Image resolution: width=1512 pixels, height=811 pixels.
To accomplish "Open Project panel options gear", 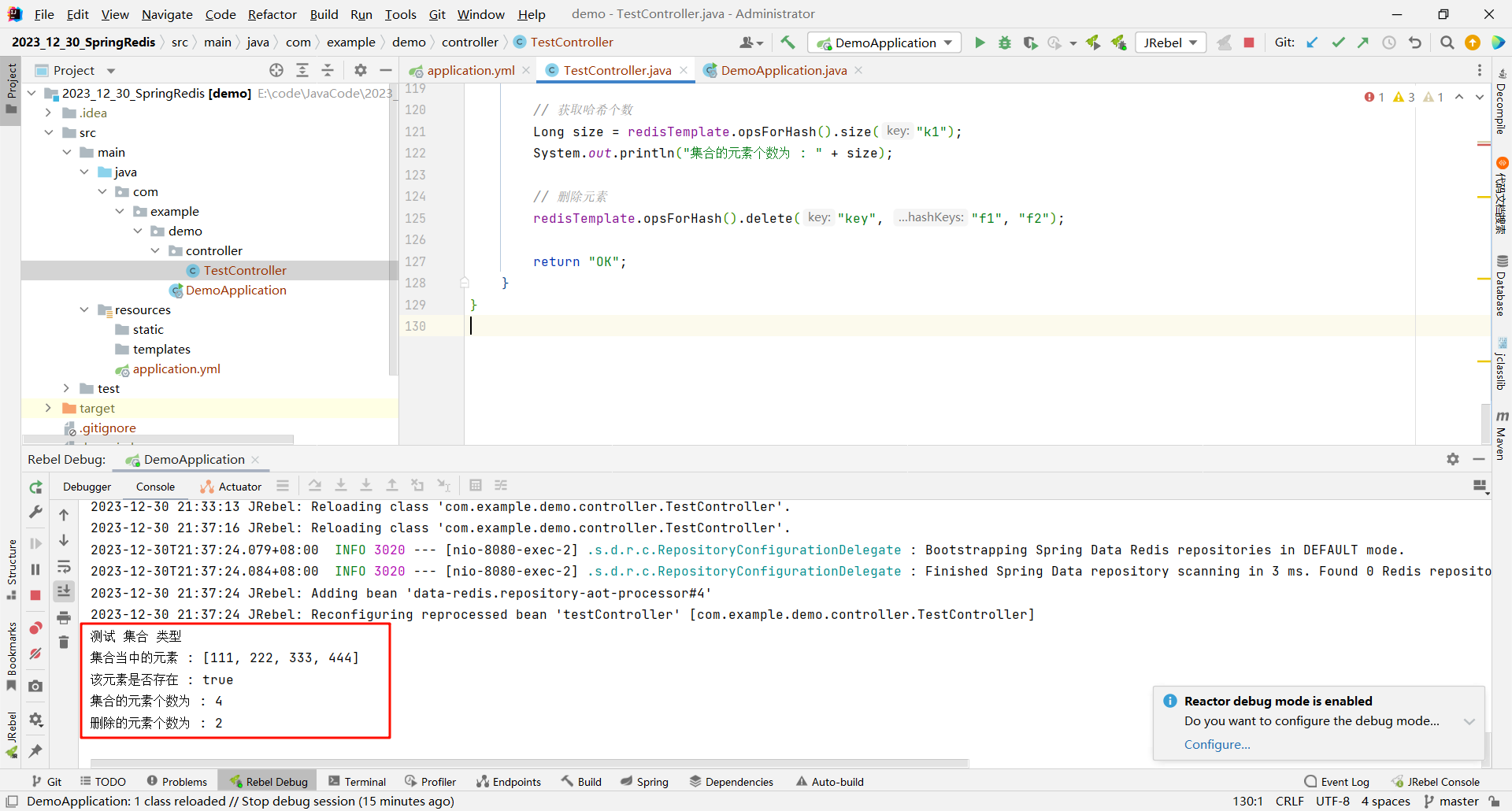I will [361, 70].
